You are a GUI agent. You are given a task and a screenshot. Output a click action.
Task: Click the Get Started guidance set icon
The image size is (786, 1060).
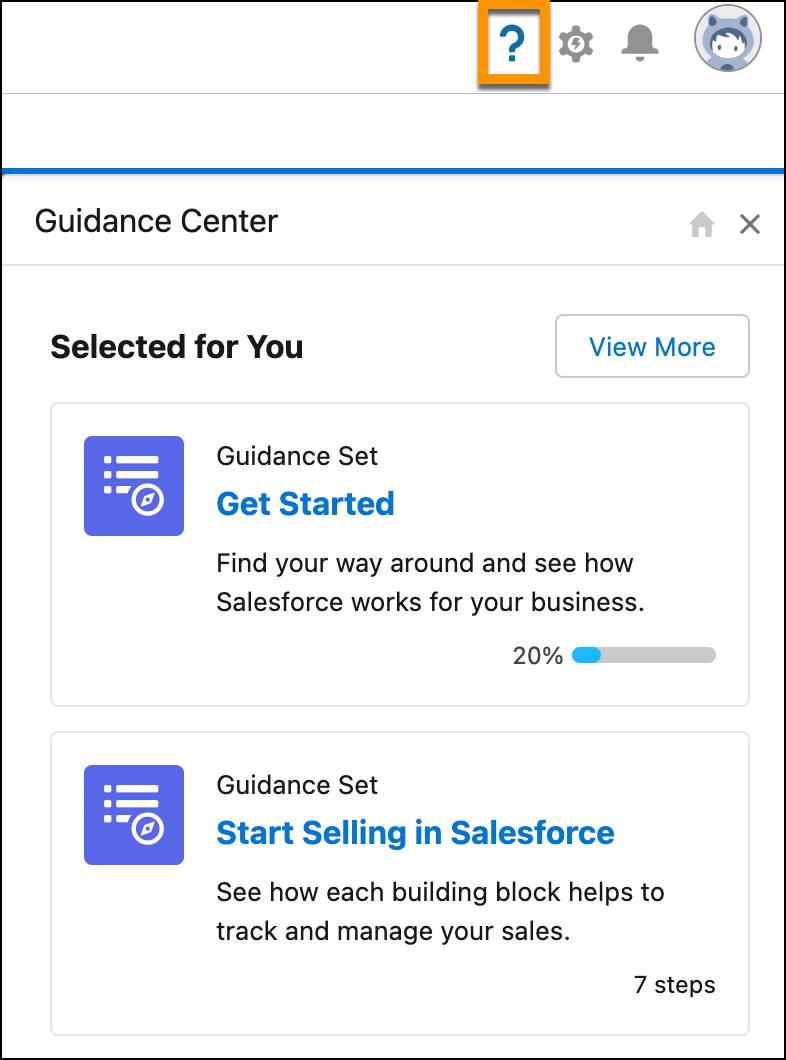134,485
